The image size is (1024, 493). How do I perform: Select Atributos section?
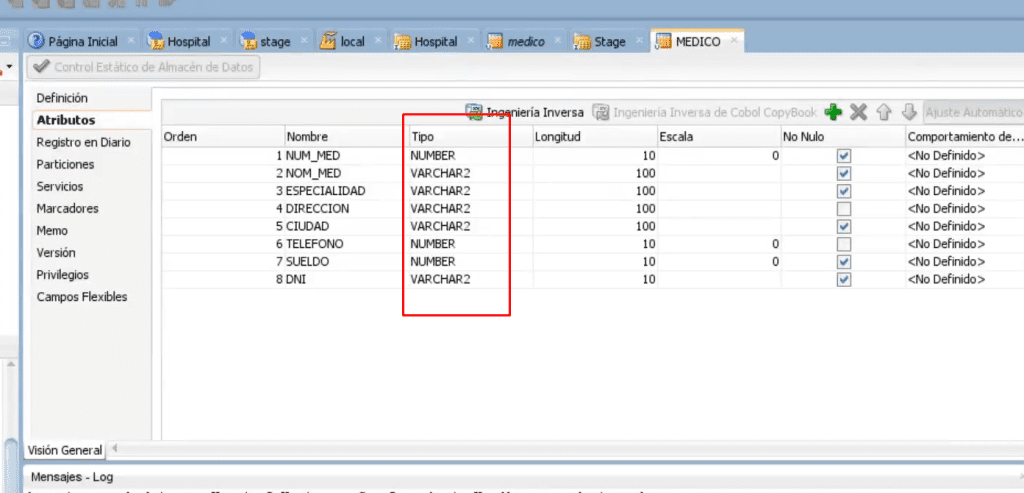pos(66,120)
